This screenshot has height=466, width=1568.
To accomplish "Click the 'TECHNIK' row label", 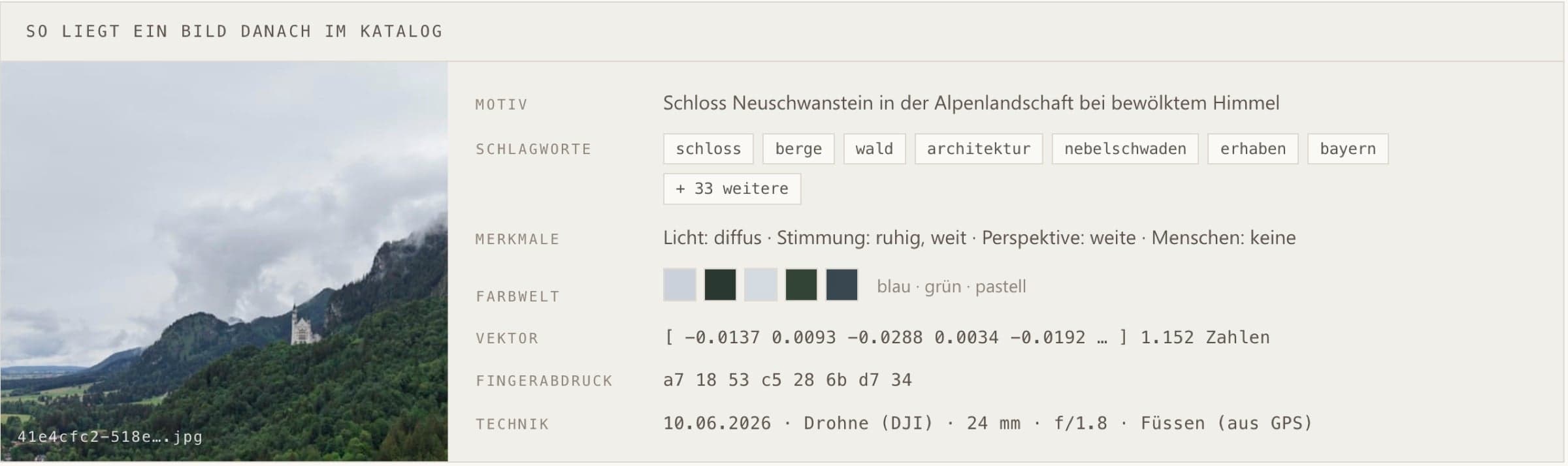I will (x=512, y=424).
